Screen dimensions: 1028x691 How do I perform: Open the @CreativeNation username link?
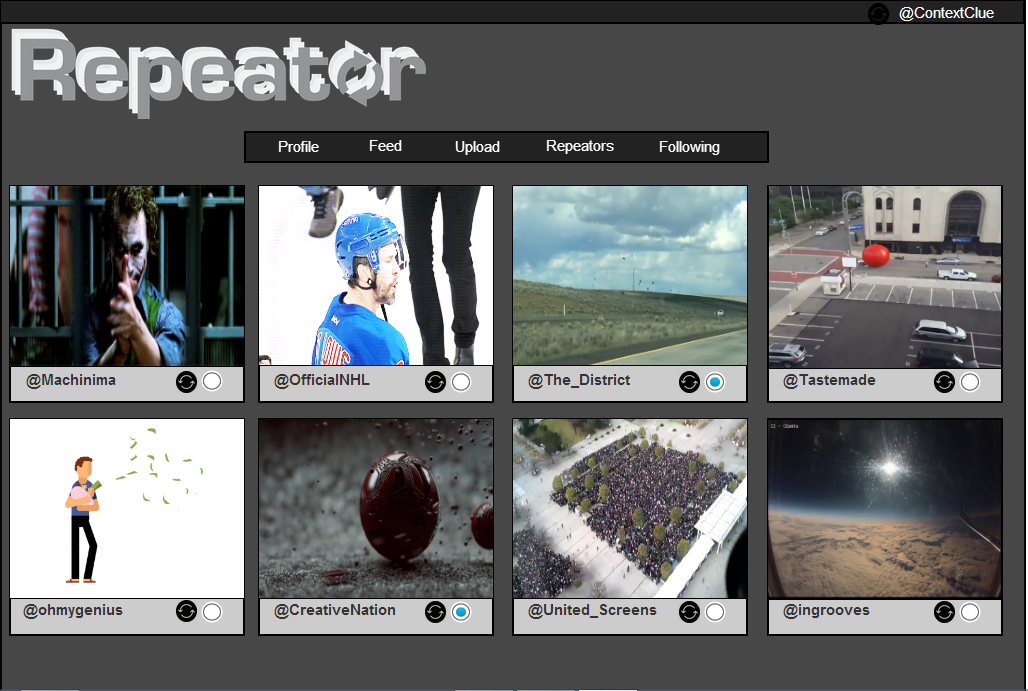tap(334, 610)
